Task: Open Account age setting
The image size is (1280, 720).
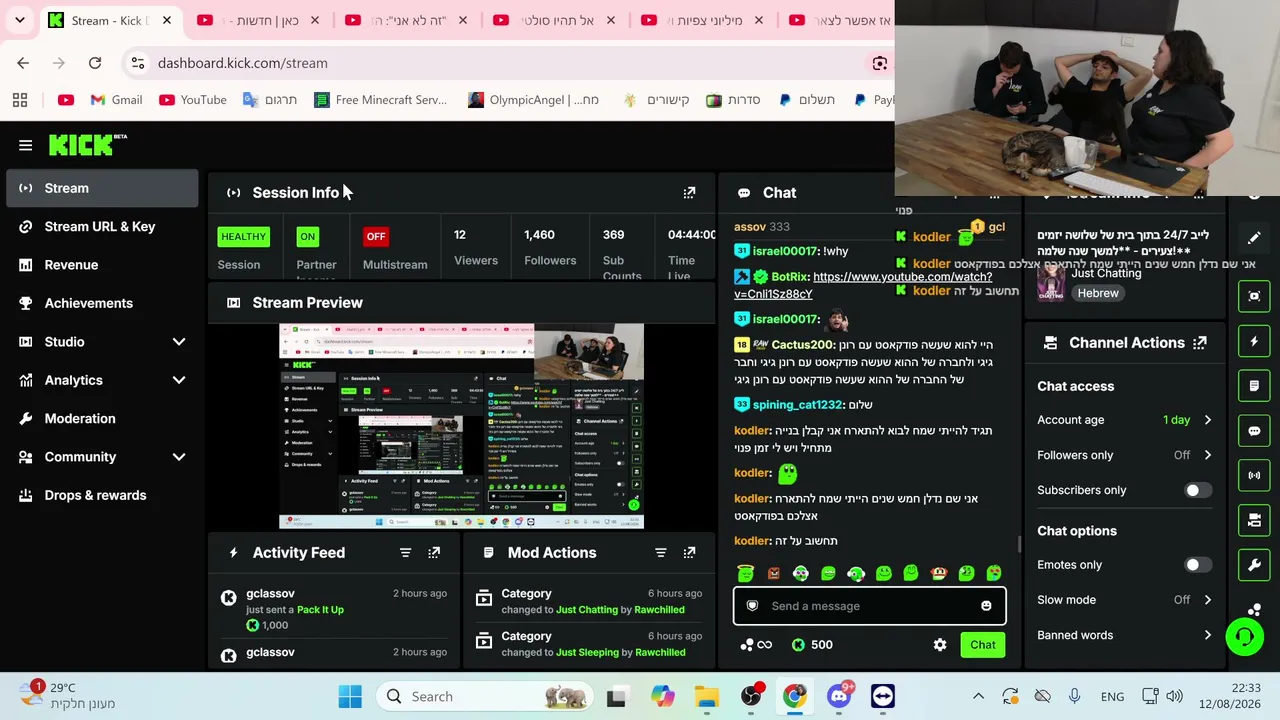Action: tap(1125, 420)
